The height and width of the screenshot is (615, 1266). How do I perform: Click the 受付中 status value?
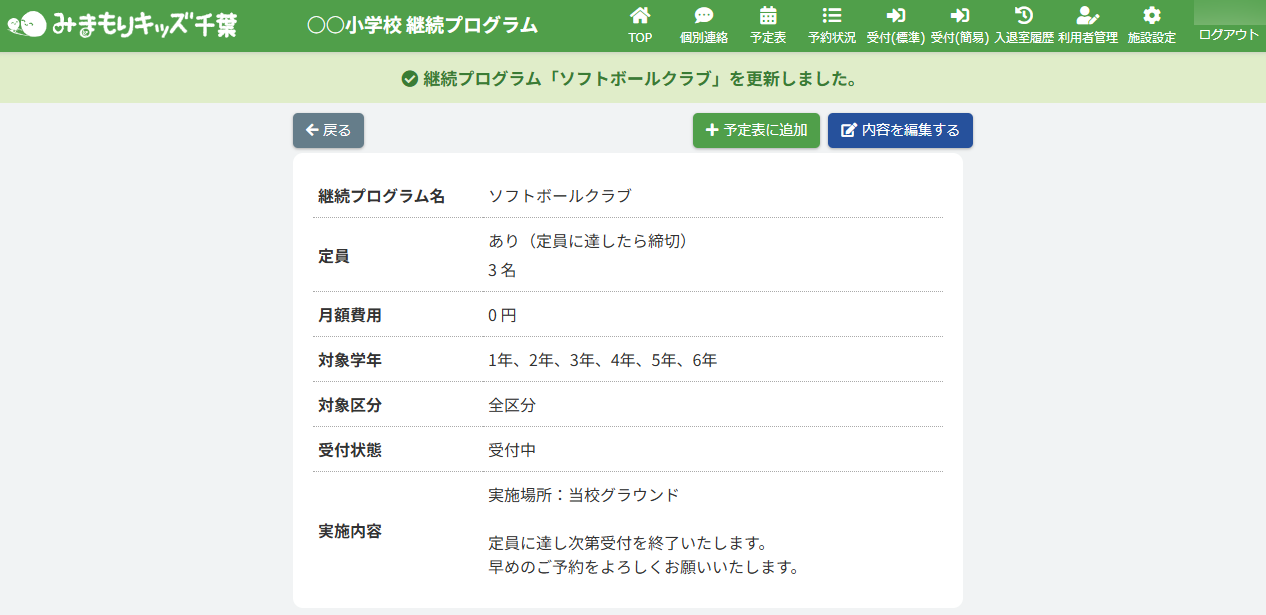(x=512, y=450)
